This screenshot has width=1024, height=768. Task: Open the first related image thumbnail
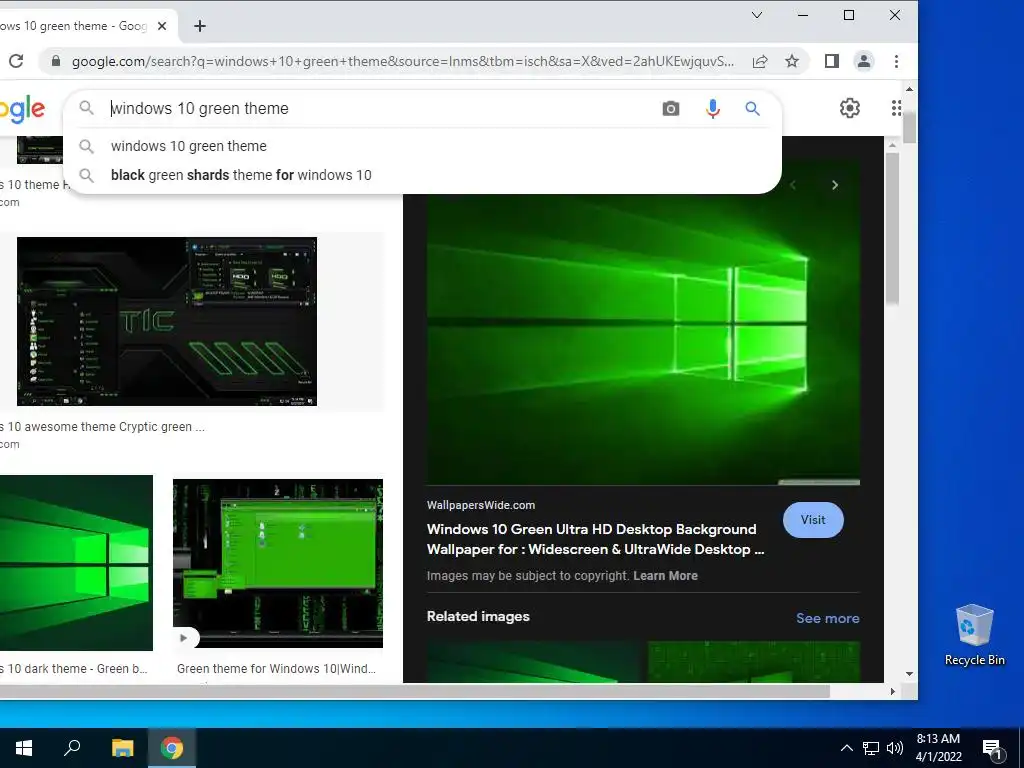click(x=536, y=662)
